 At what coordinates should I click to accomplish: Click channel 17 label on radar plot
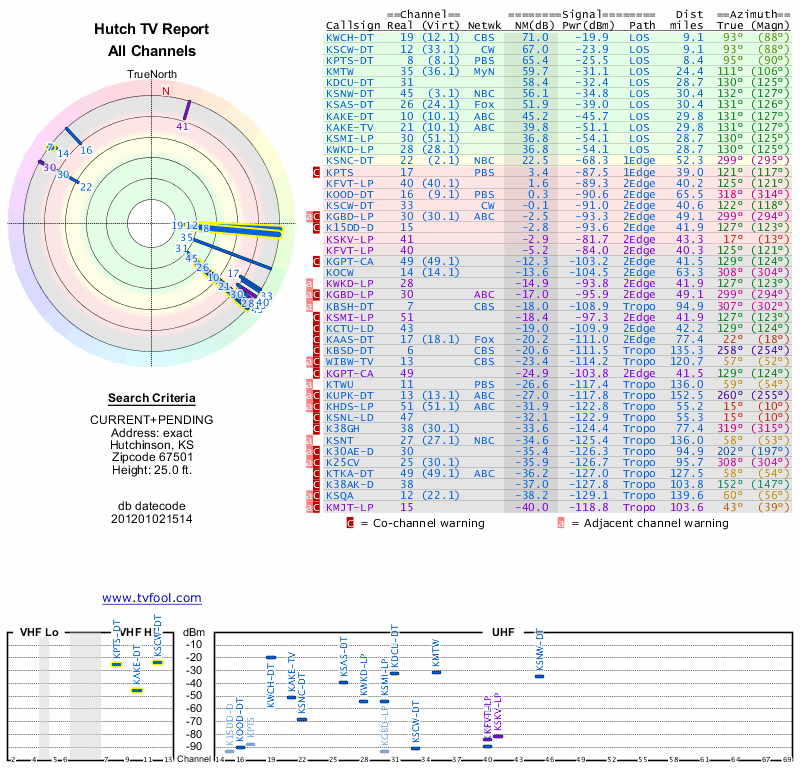233,274
